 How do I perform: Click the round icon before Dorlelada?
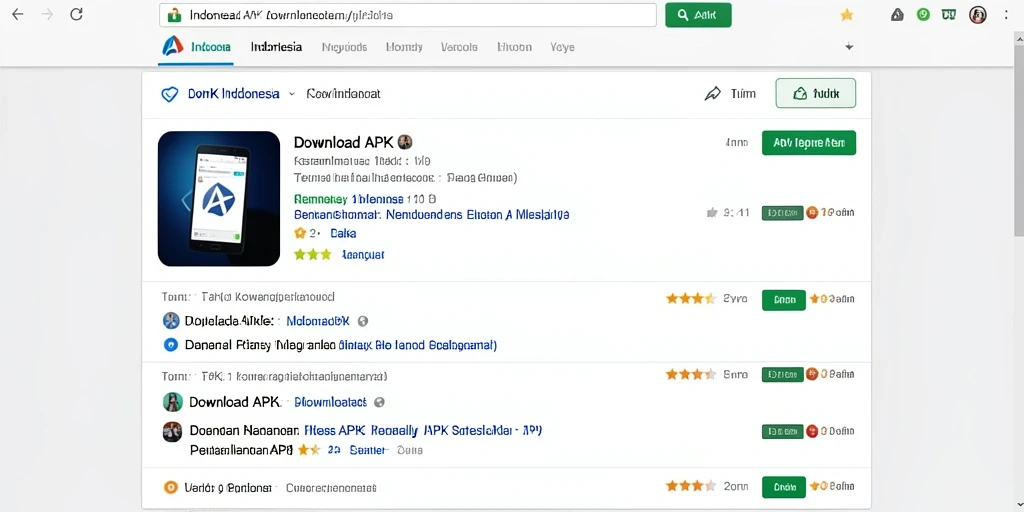(170, 321)
